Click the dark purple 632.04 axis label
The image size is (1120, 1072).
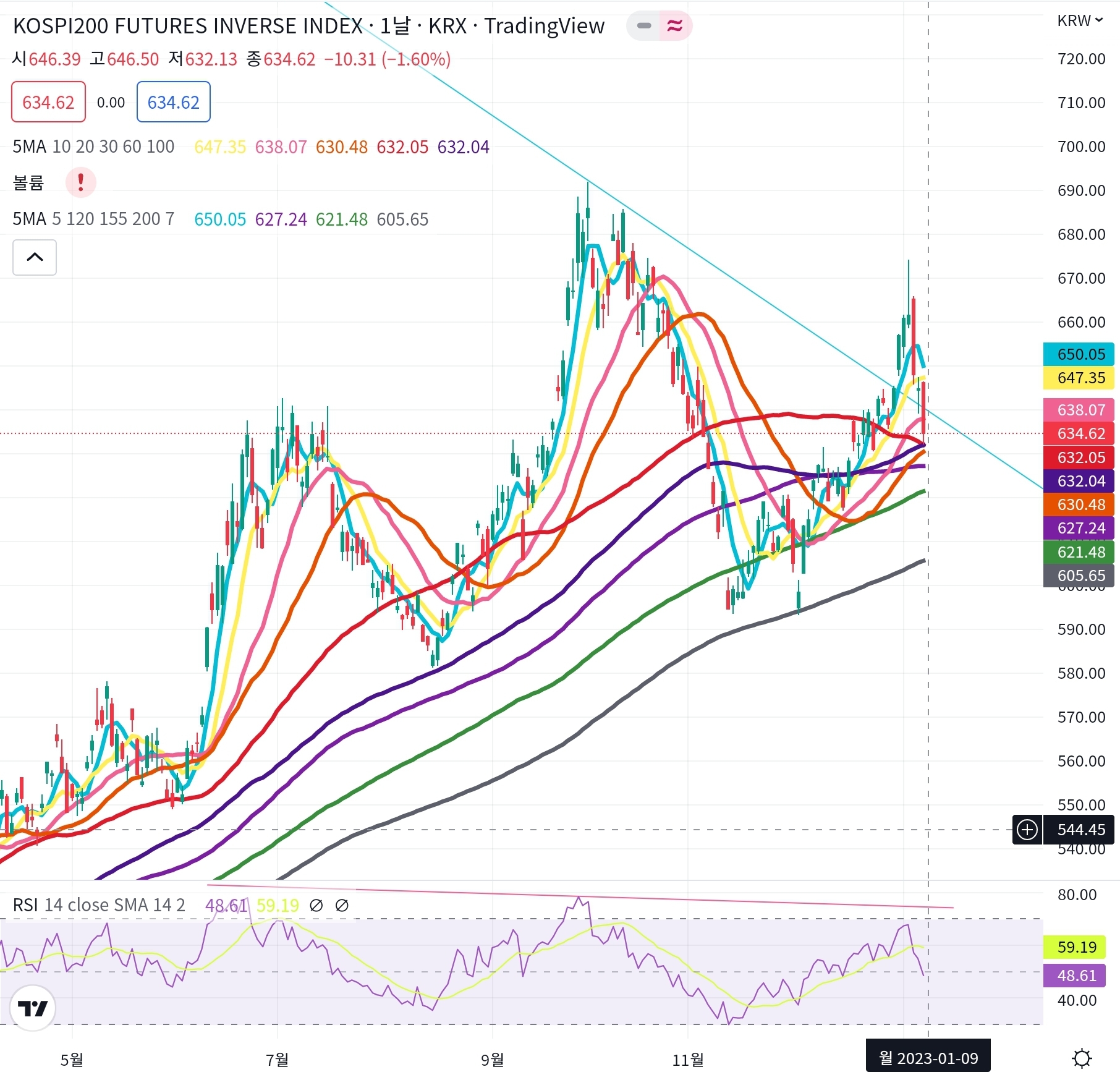pos(1079,481)
